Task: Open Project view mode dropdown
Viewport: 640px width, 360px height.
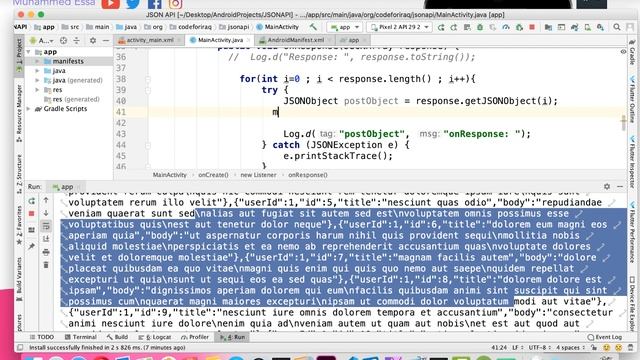Action: point(41,40)
